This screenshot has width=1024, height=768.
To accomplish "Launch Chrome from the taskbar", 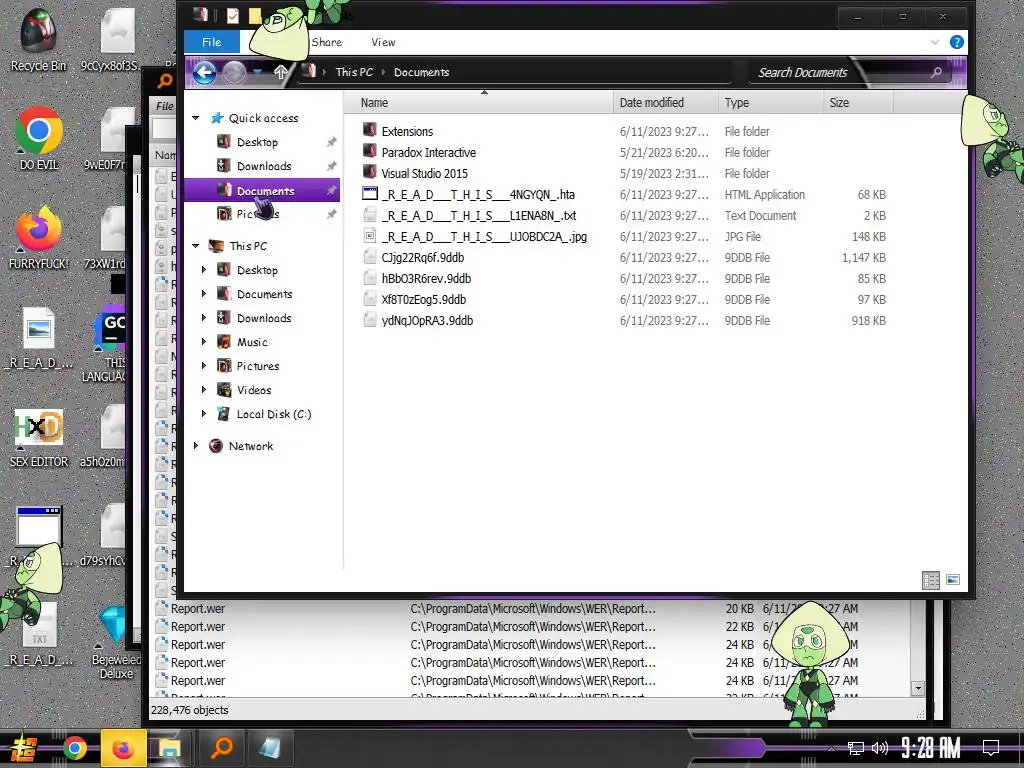I will [75, 748].
